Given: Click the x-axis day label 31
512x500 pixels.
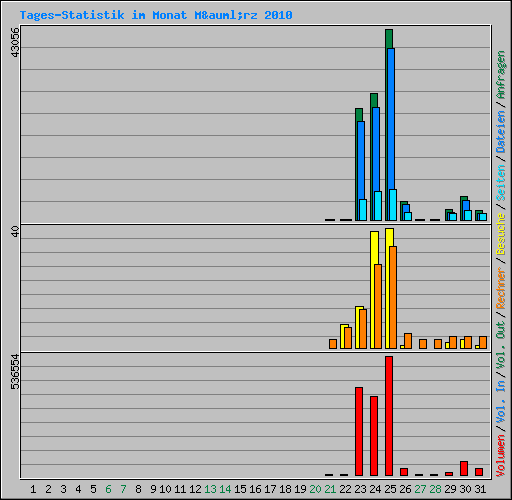Looking at the screenshot, I should tap(480, 489).
